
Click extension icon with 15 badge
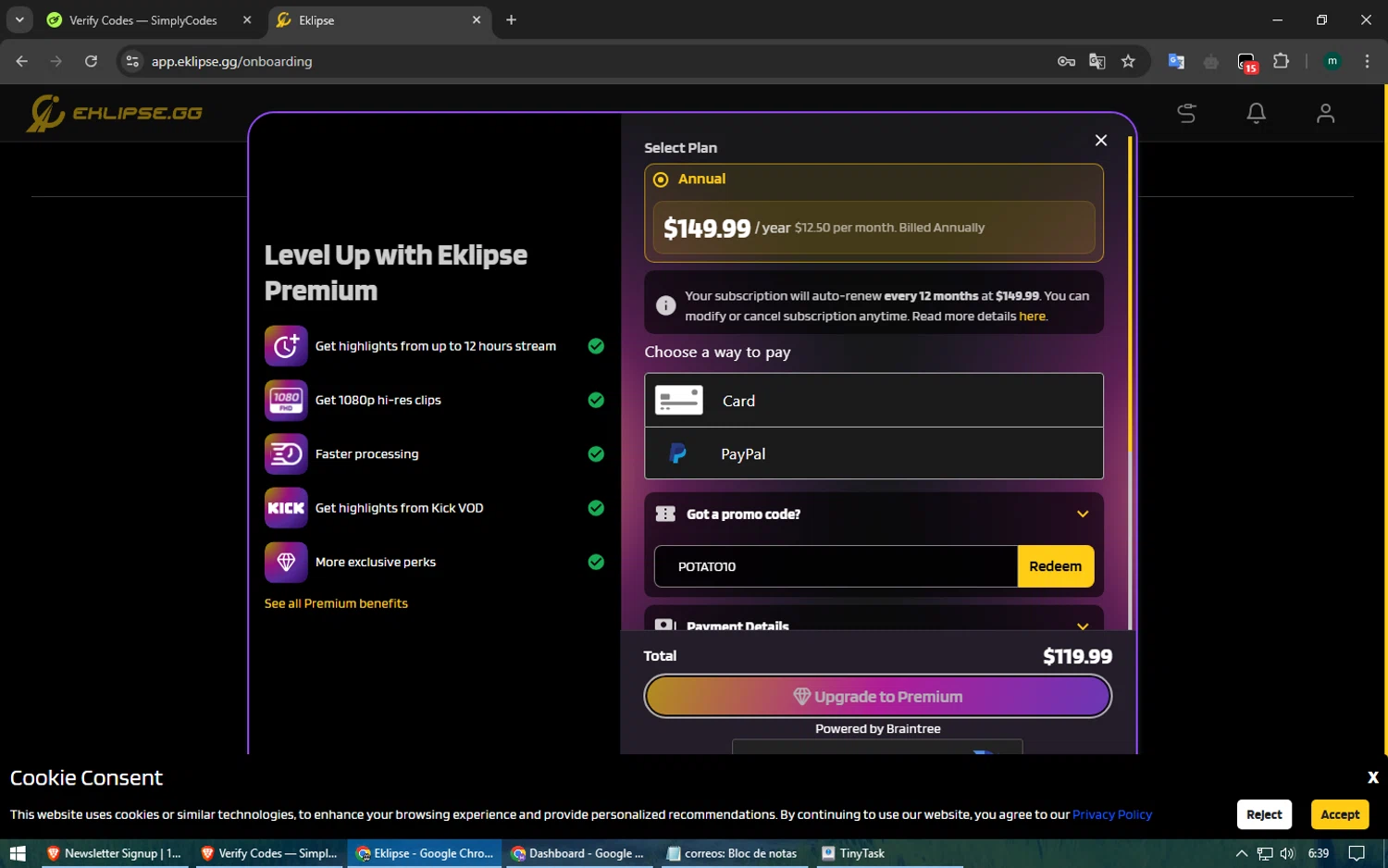[x=1246, y=62]
